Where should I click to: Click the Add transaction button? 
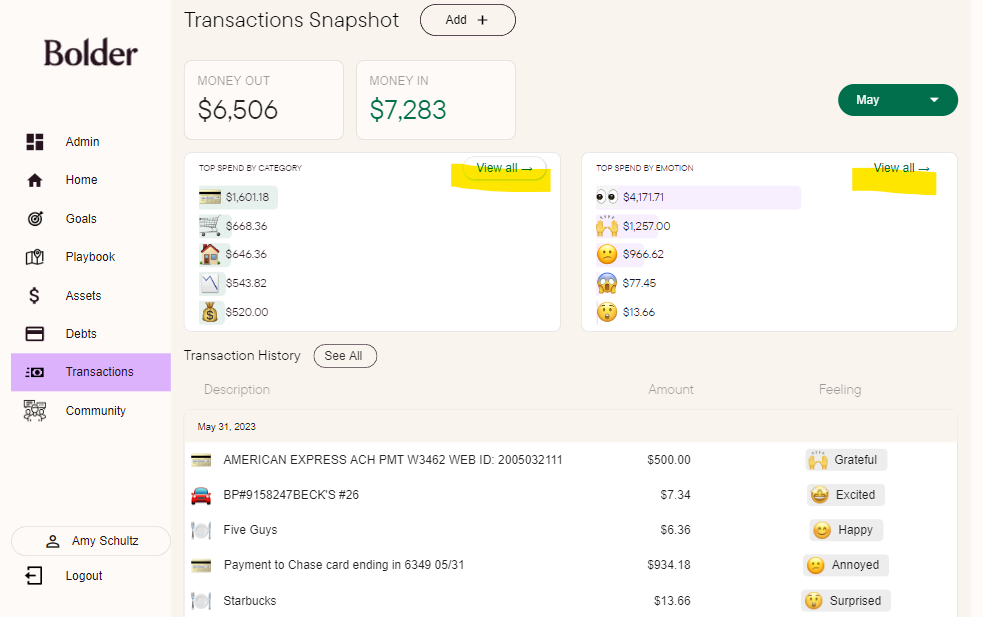pyautogui.click(x=467, y=20)
